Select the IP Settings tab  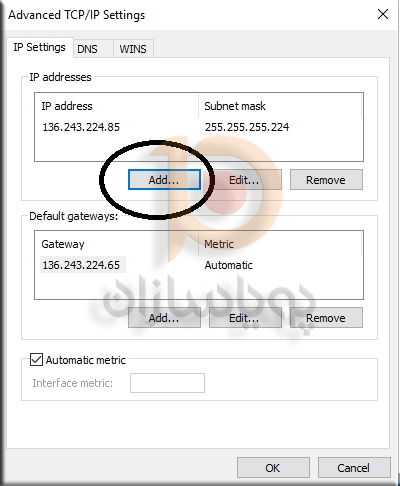coord(39,48)
